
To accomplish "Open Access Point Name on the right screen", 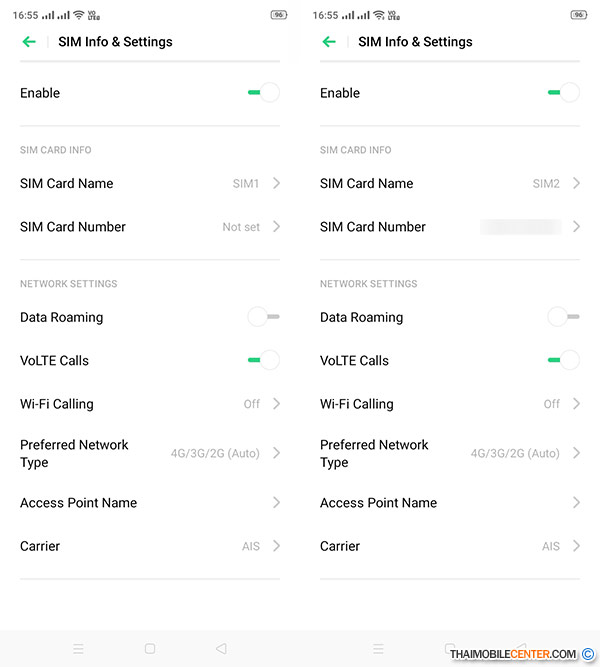I will pyautogui.click(x=450, y=503).
